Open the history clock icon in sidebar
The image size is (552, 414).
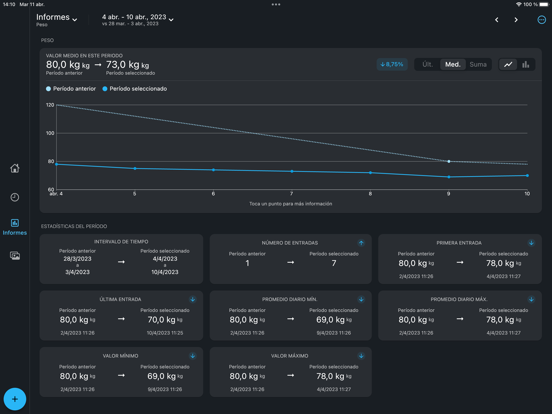15,197
